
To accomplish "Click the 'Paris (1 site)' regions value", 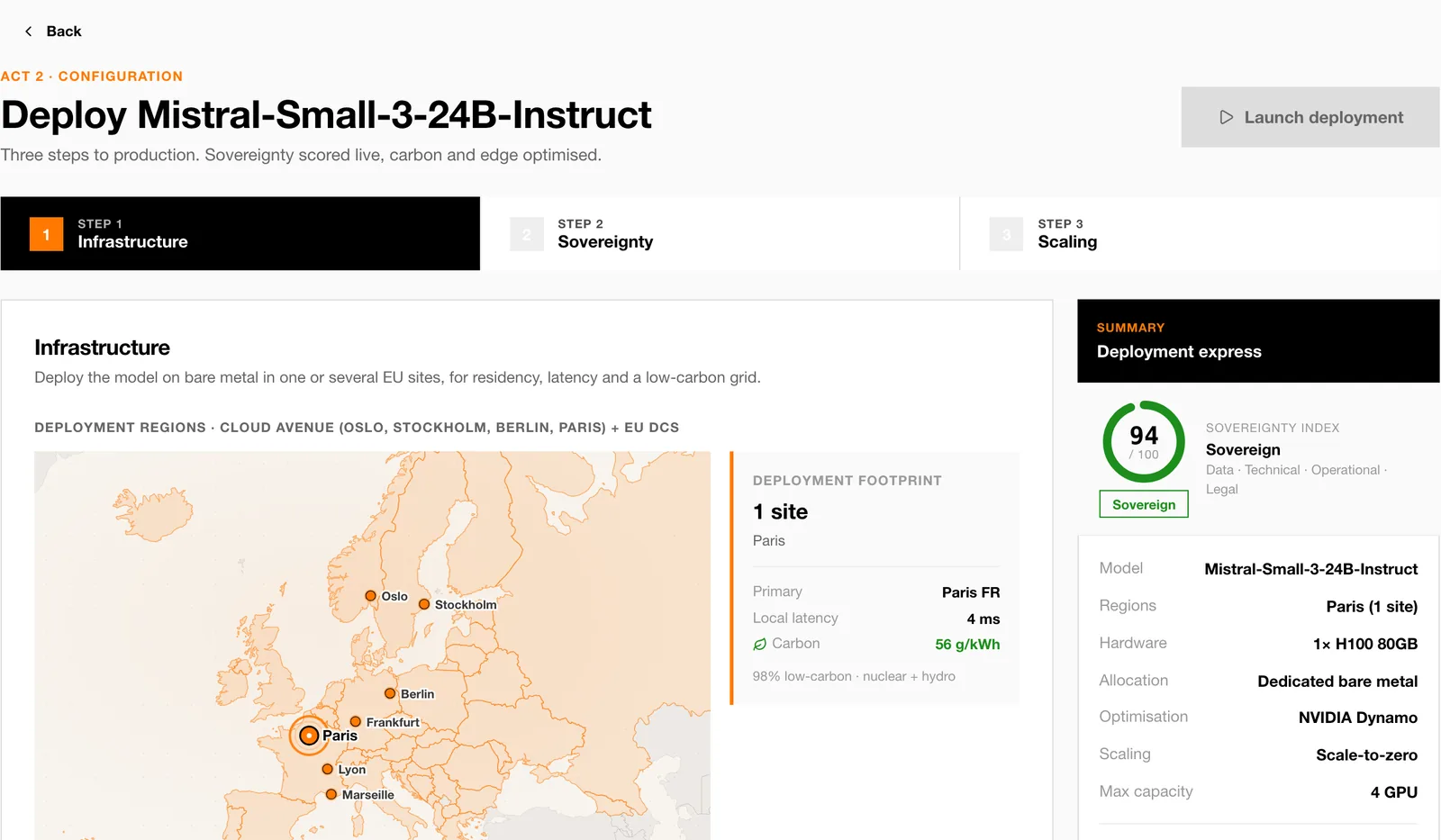I will click(1372, 607).
